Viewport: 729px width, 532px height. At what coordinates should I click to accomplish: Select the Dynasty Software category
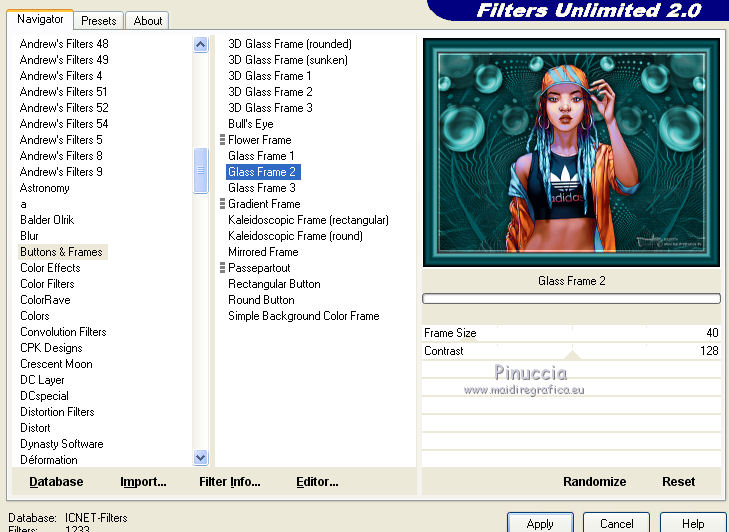coord(62,444)
